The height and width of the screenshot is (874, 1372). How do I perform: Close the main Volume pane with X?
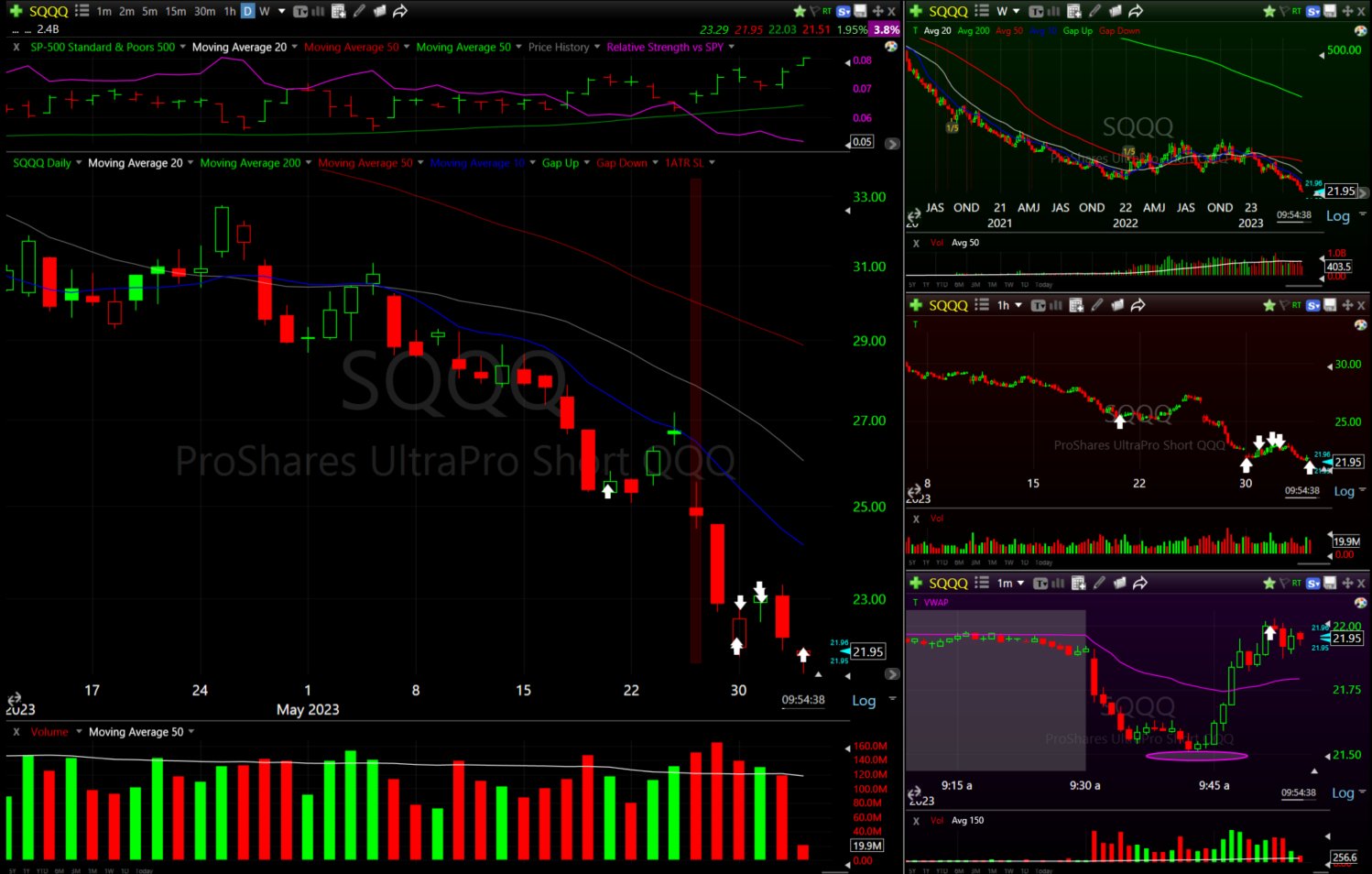(x=16, y=732)
